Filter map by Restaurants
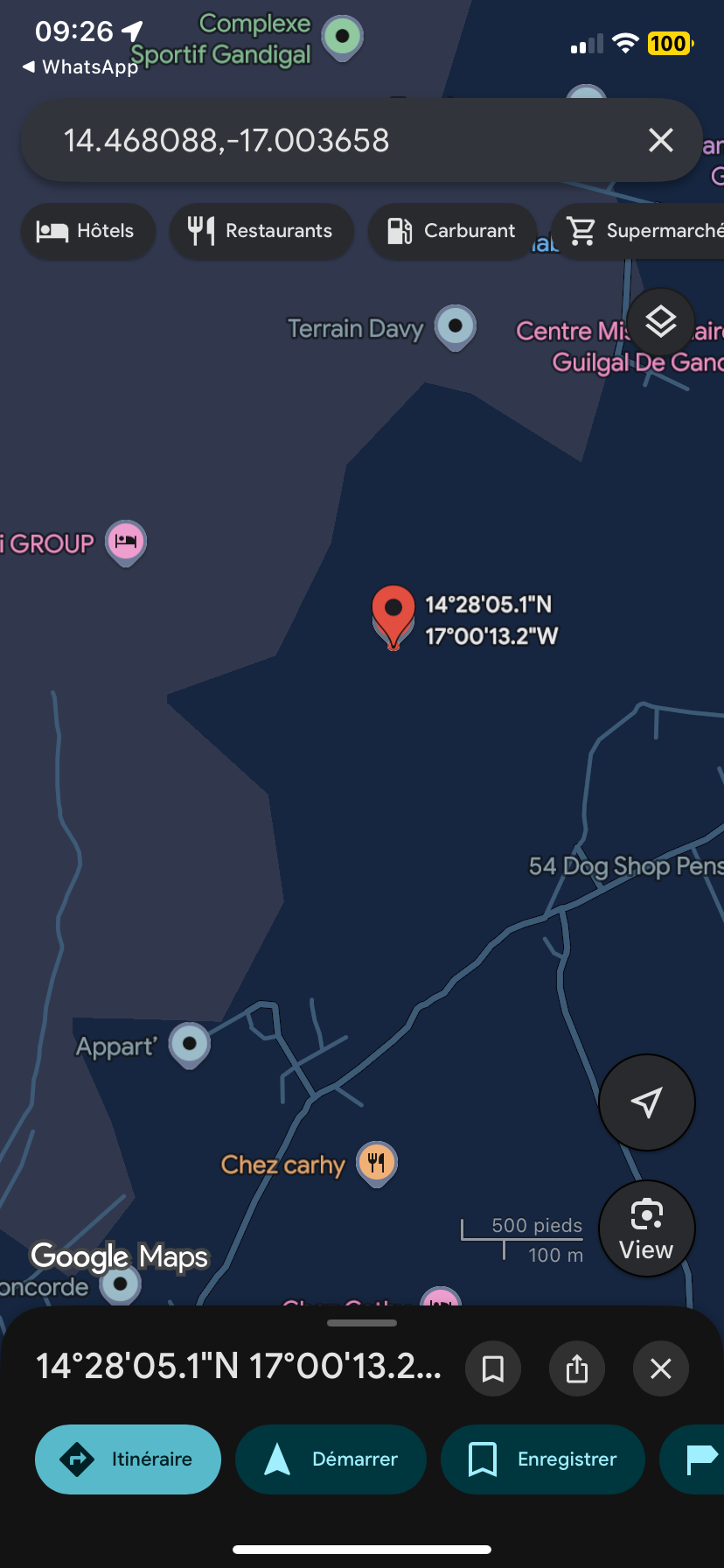 click(x=261, y=231)
